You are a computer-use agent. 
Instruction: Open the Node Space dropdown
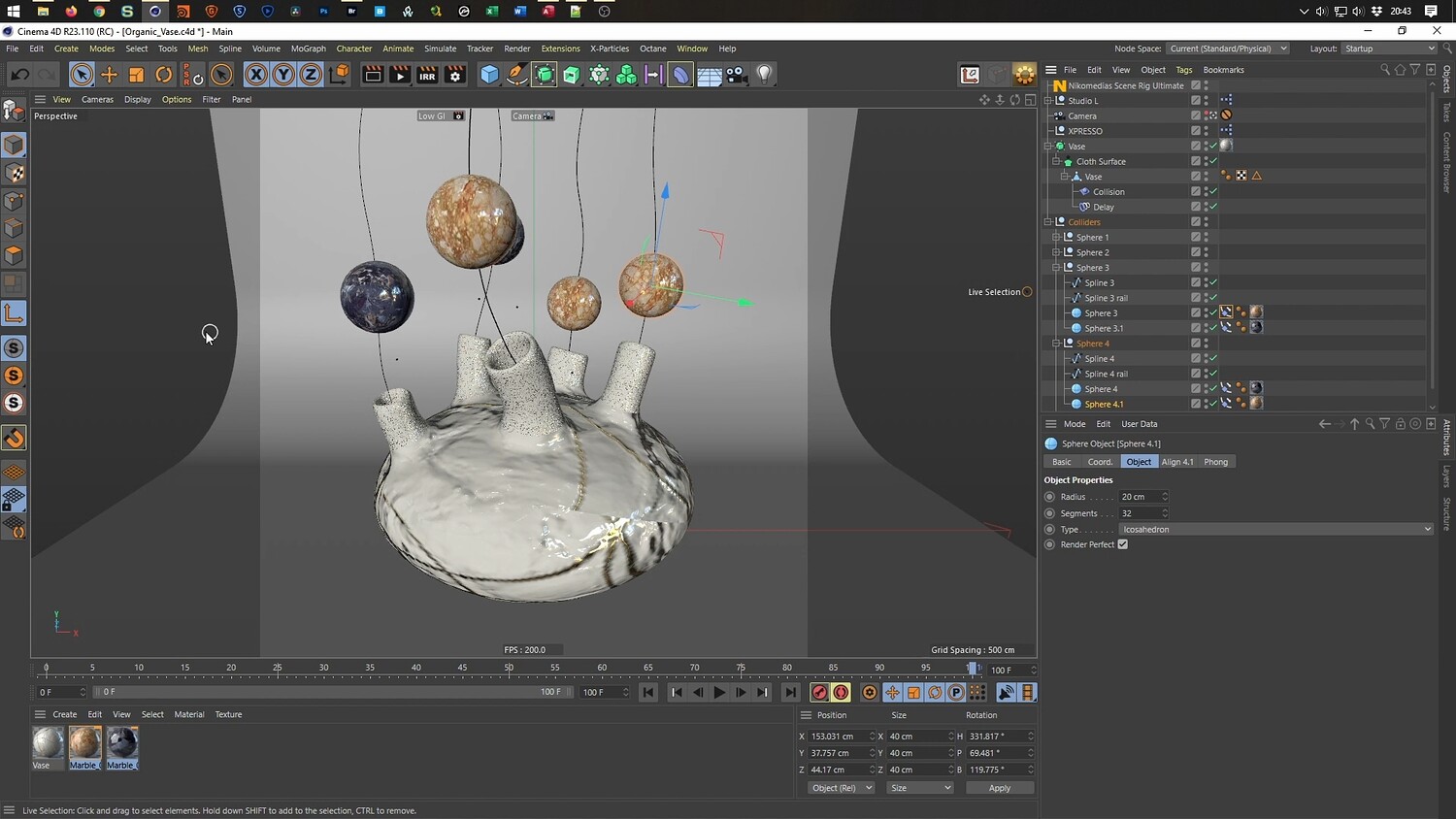pyautogui.click(x=1227, y=49)
